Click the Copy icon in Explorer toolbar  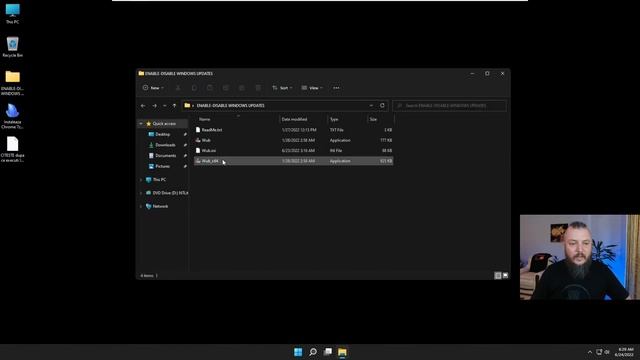194,88
